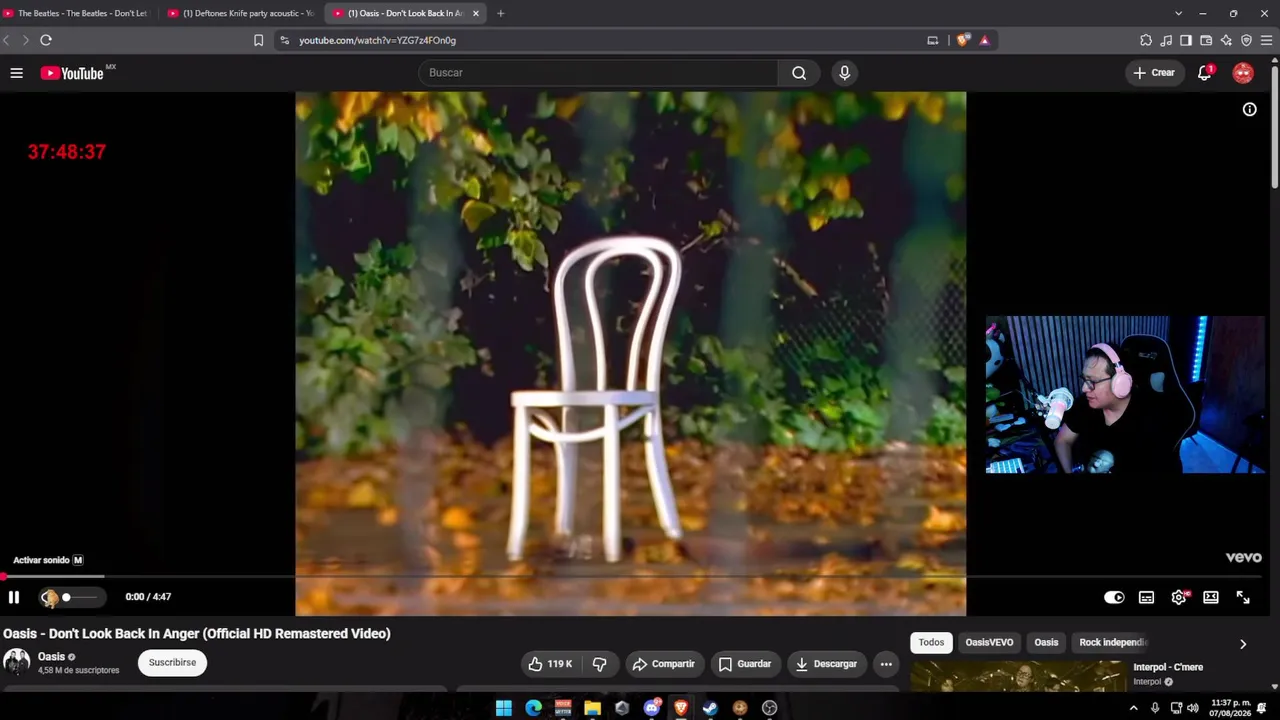Open the browser main menu
This screenshot has width=1280, height=720.
click(x=1266, y=40)
